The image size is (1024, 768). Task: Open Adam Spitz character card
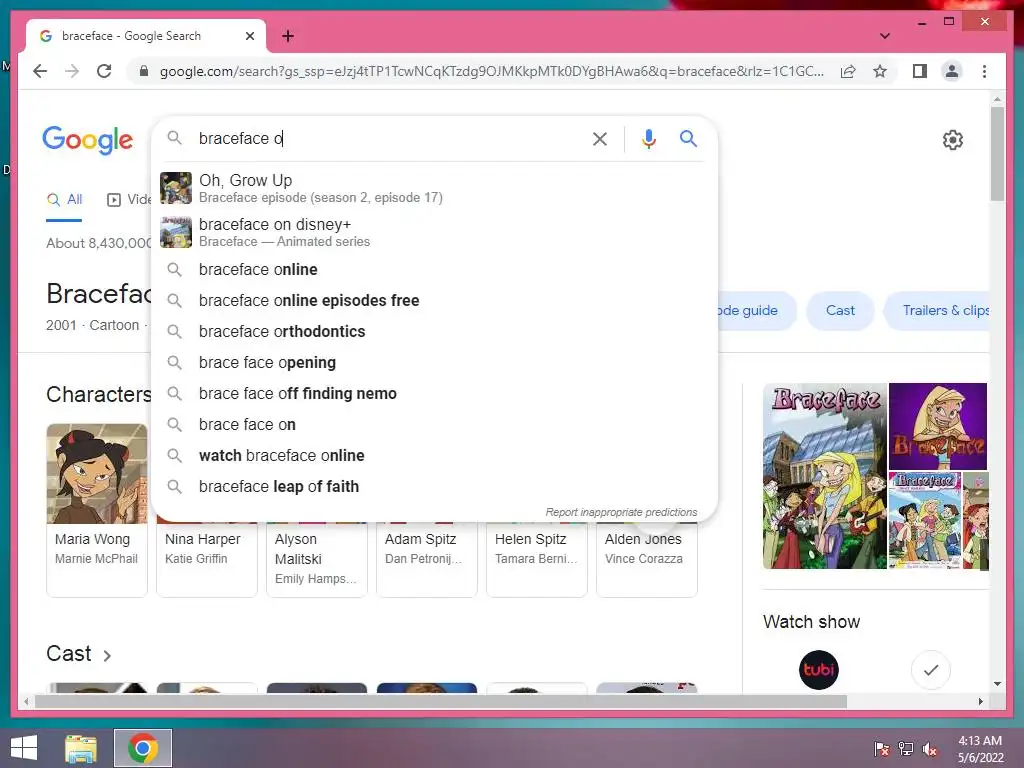pos(426,560)
